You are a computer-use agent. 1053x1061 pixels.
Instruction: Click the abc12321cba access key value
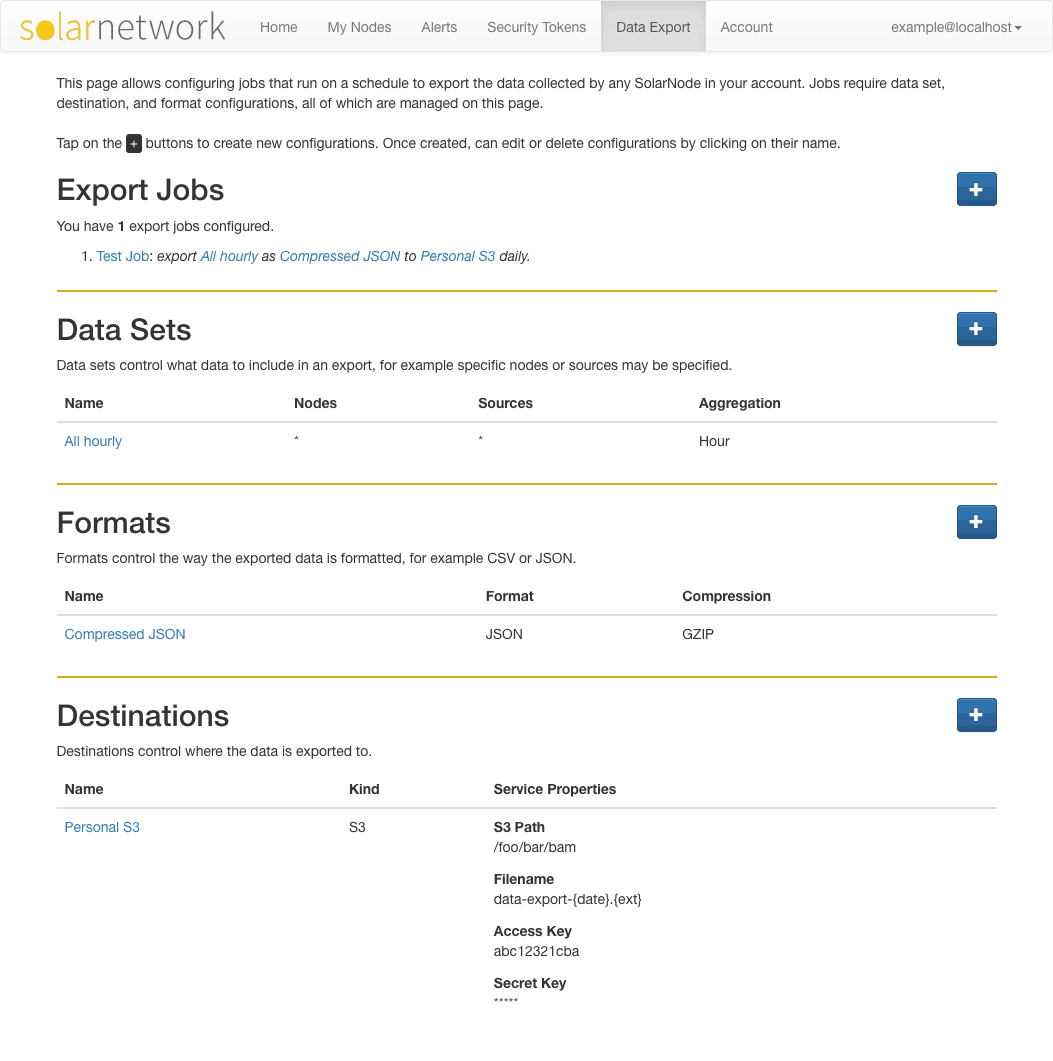click(x=536, y=951)
